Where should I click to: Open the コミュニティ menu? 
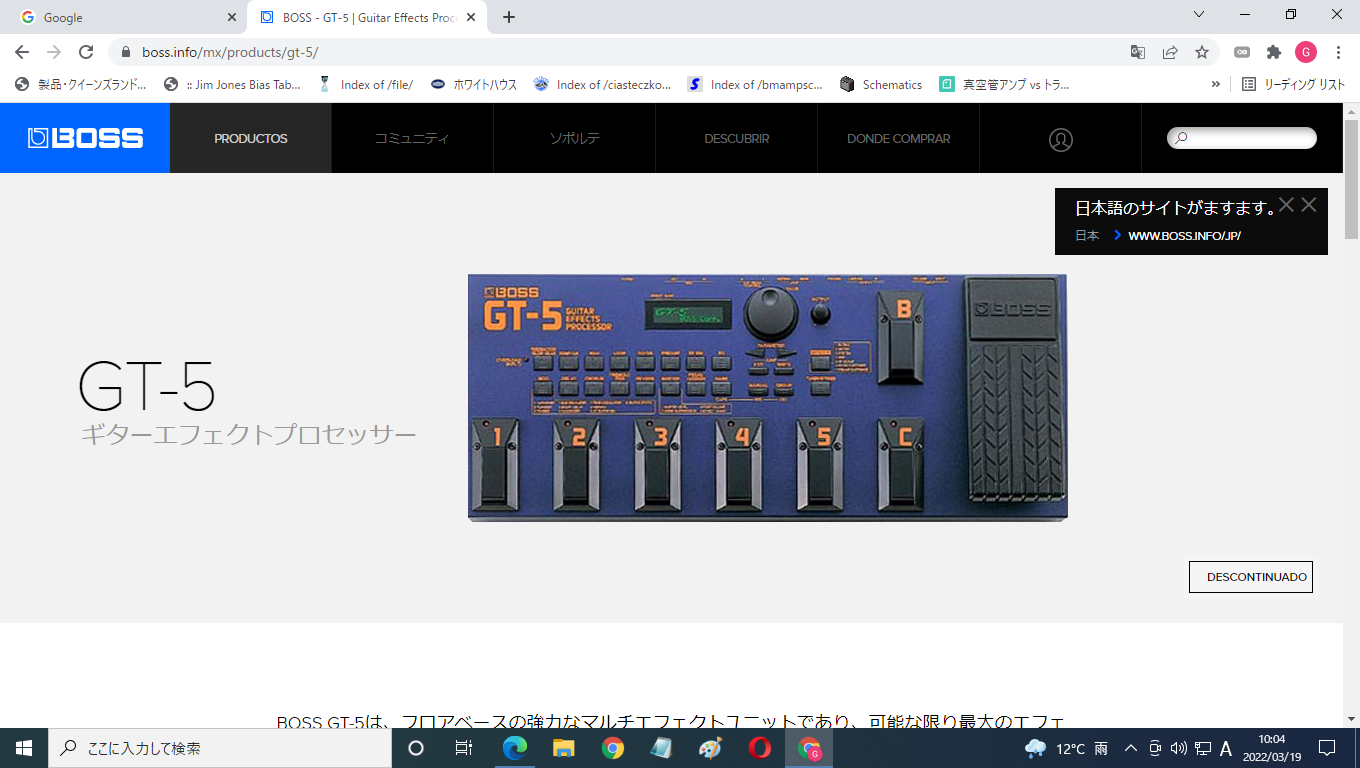coord(412,138)
